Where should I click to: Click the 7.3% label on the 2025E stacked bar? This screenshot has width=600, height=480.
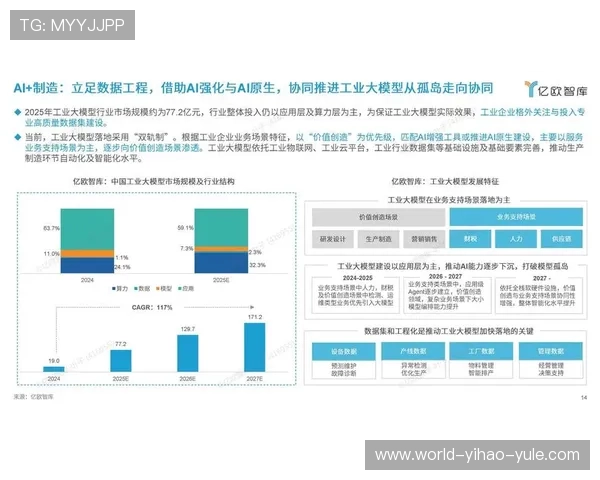pos(187,248)
